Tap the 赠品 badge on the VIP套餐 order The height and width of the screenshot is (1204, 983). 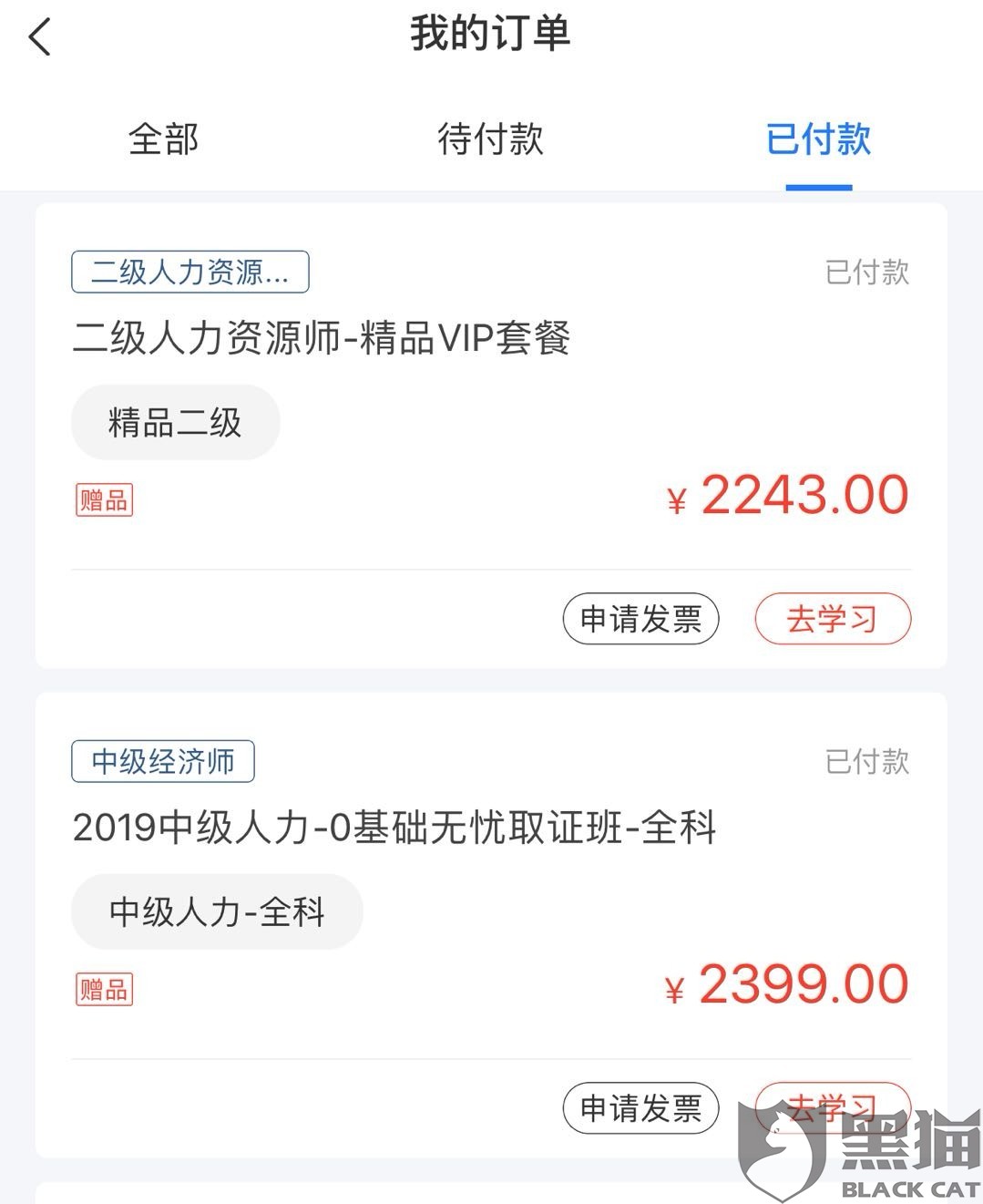click(104, 500)
